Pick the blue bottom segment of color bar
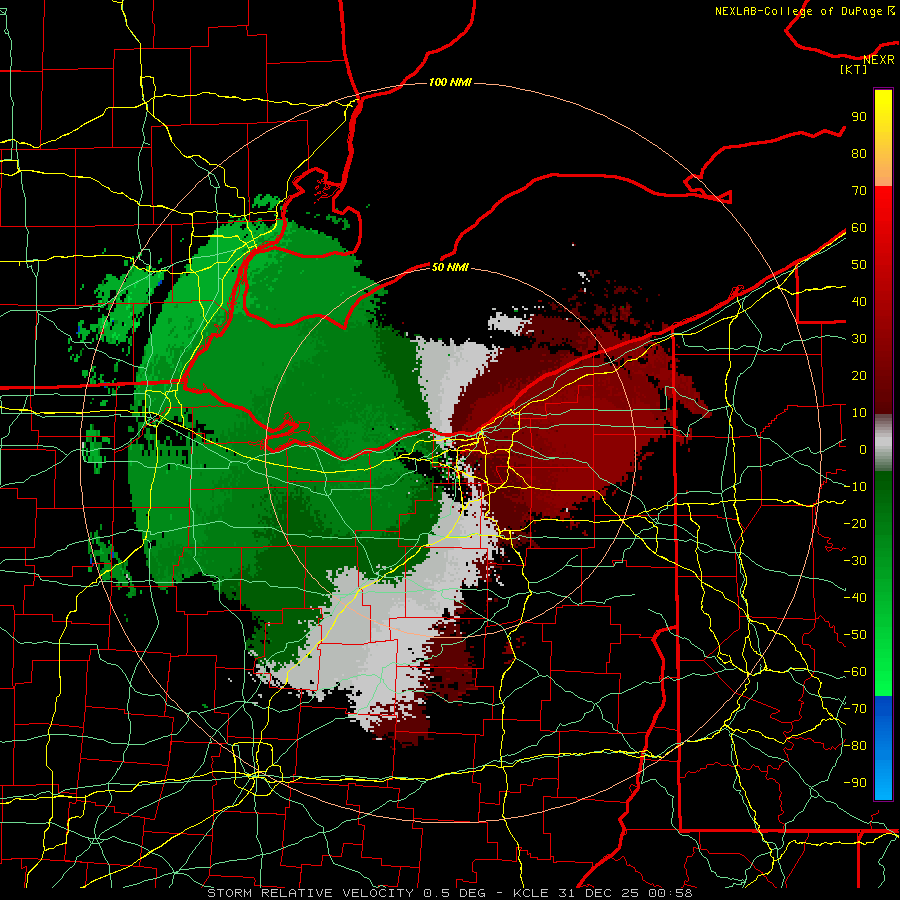 (x=883, y=748)
